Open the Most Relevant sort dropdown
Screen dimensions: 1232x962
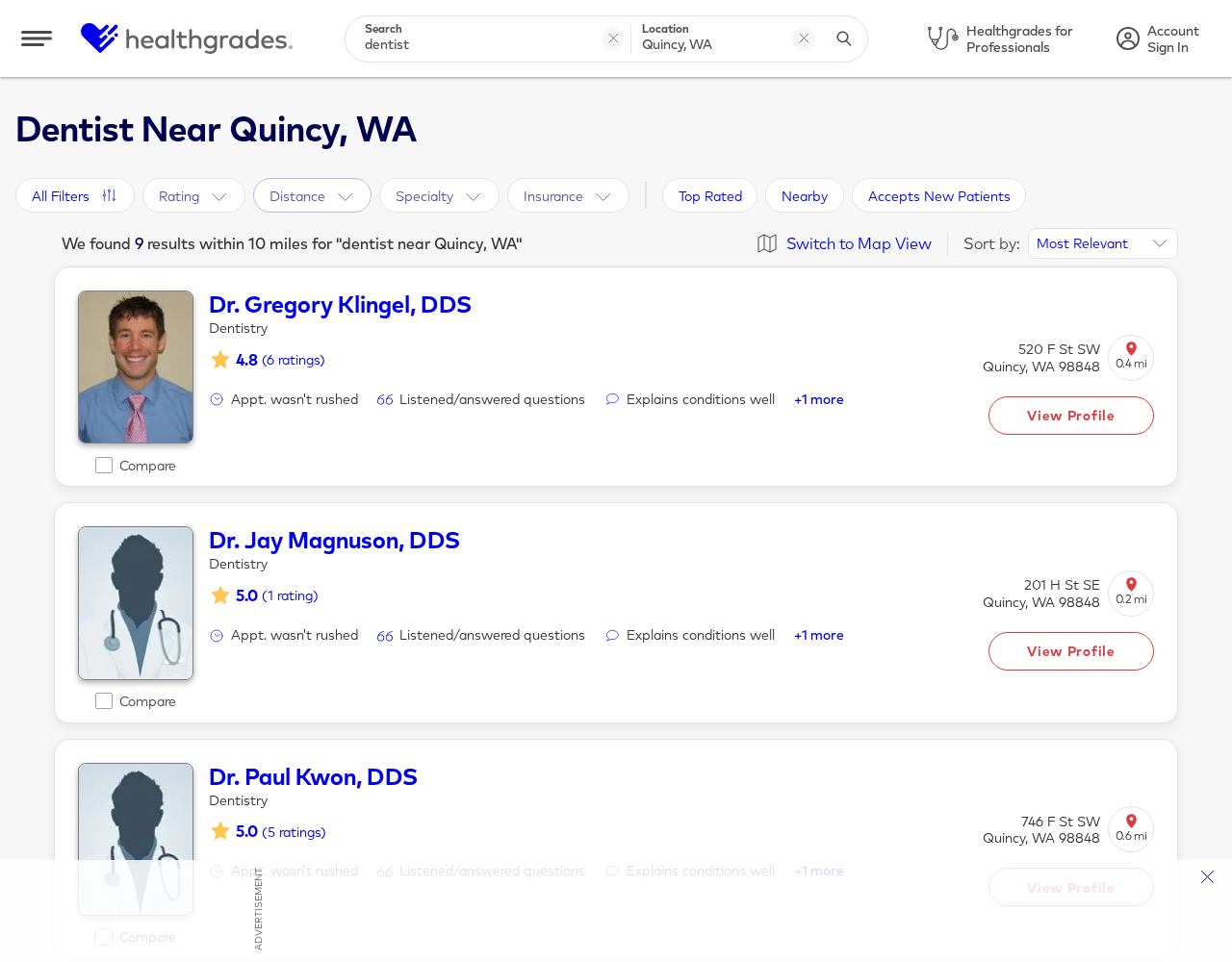(1102, 243)
